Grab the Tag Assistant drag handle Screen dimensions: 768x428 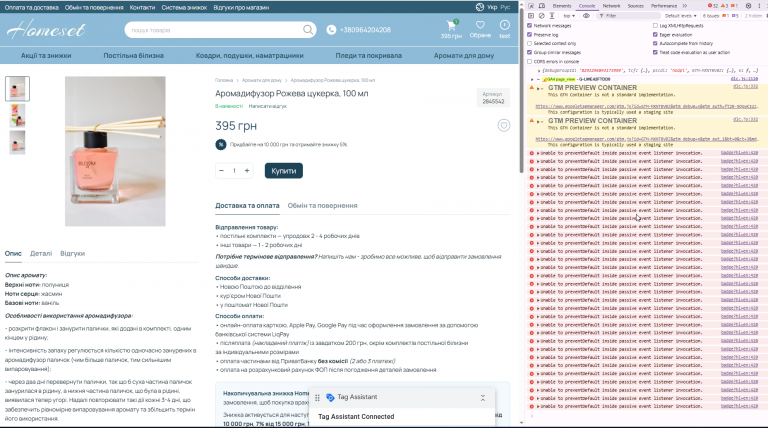point(317,398)
